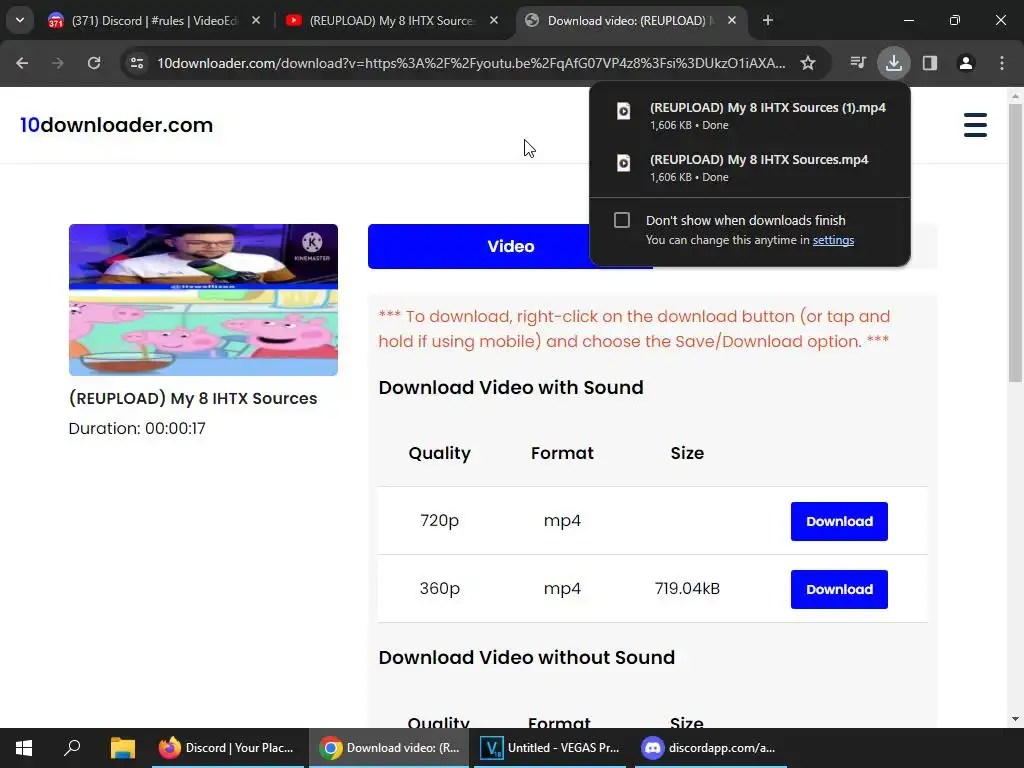This screenshot has width=1024, height=768.
Task: Download the 360p mp4 video
Action: [839, 589]
